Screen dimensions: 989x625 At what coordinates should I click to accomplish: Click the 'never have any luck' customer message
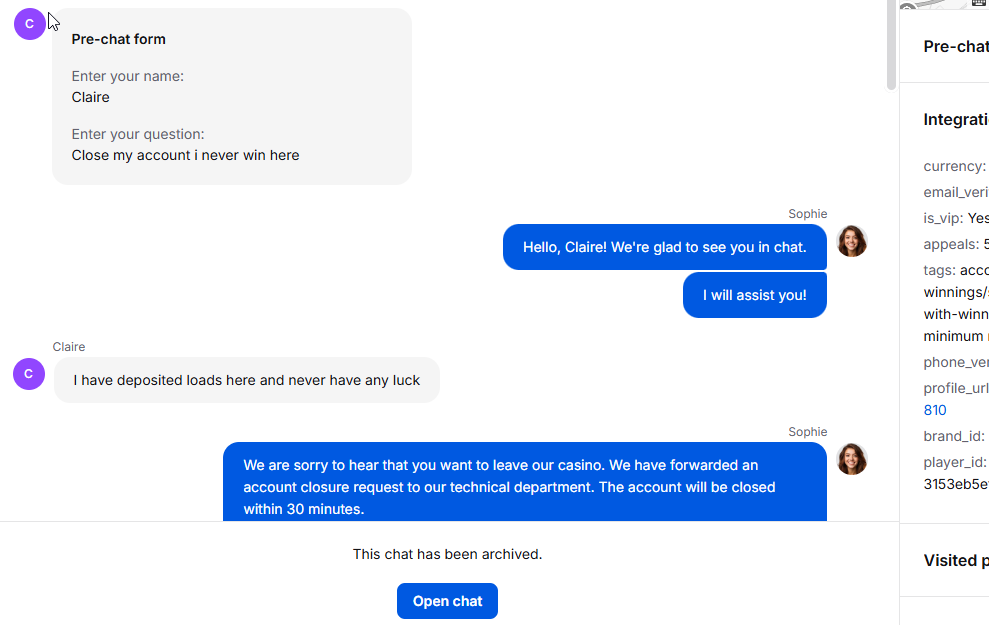(x=246, y=380)
